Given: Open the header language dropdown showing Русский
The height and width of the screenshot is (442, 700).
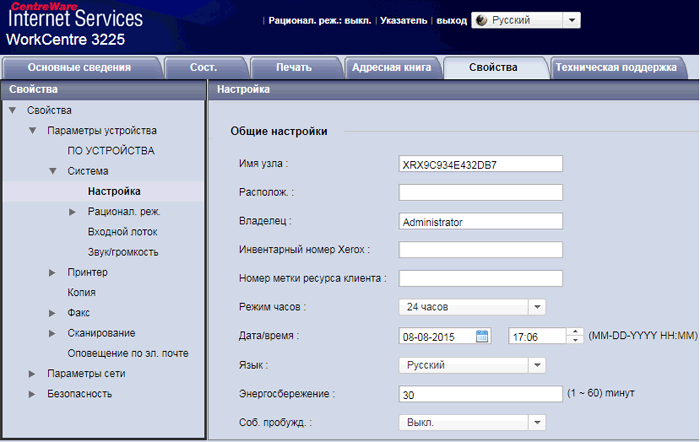Looking at the screenshot, I should coord(526,20).
